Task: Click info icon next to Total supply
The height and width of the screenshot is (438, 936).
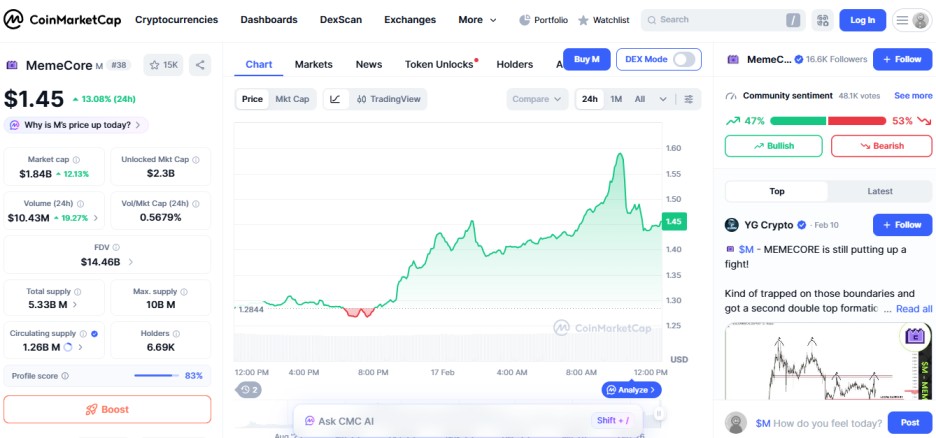Action: [x=78, y=292]
